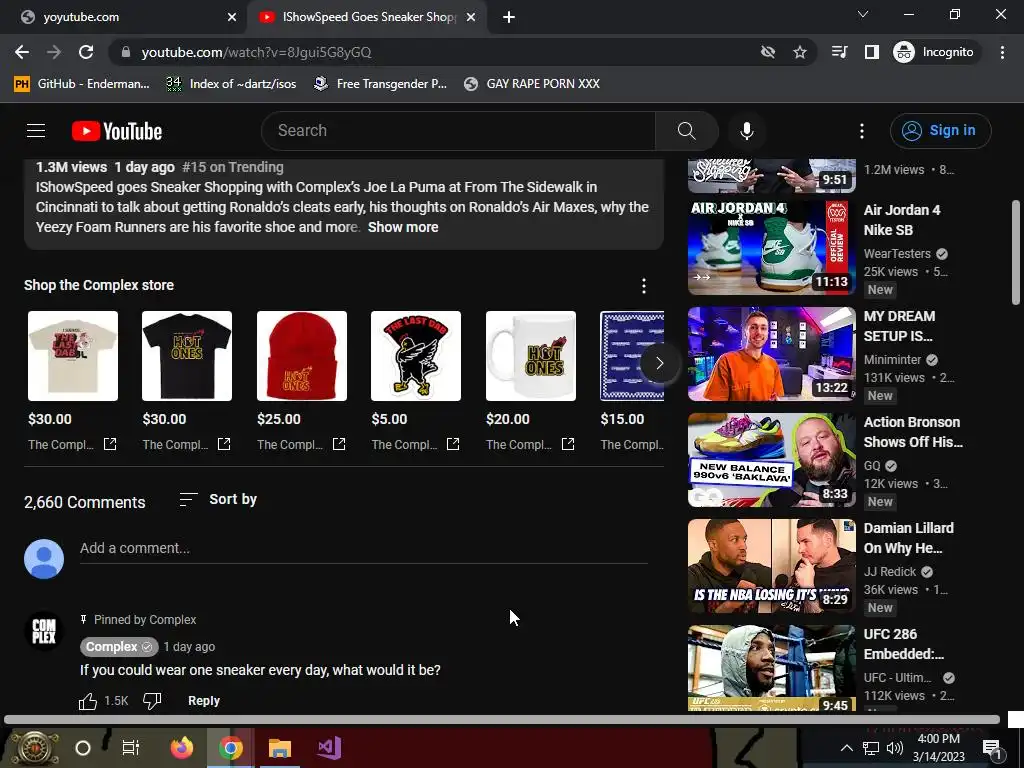The height and width of the screenshot is (768, 1024).
Task: Click the user avatar beside Add a comment
Action: pos(44,559)
